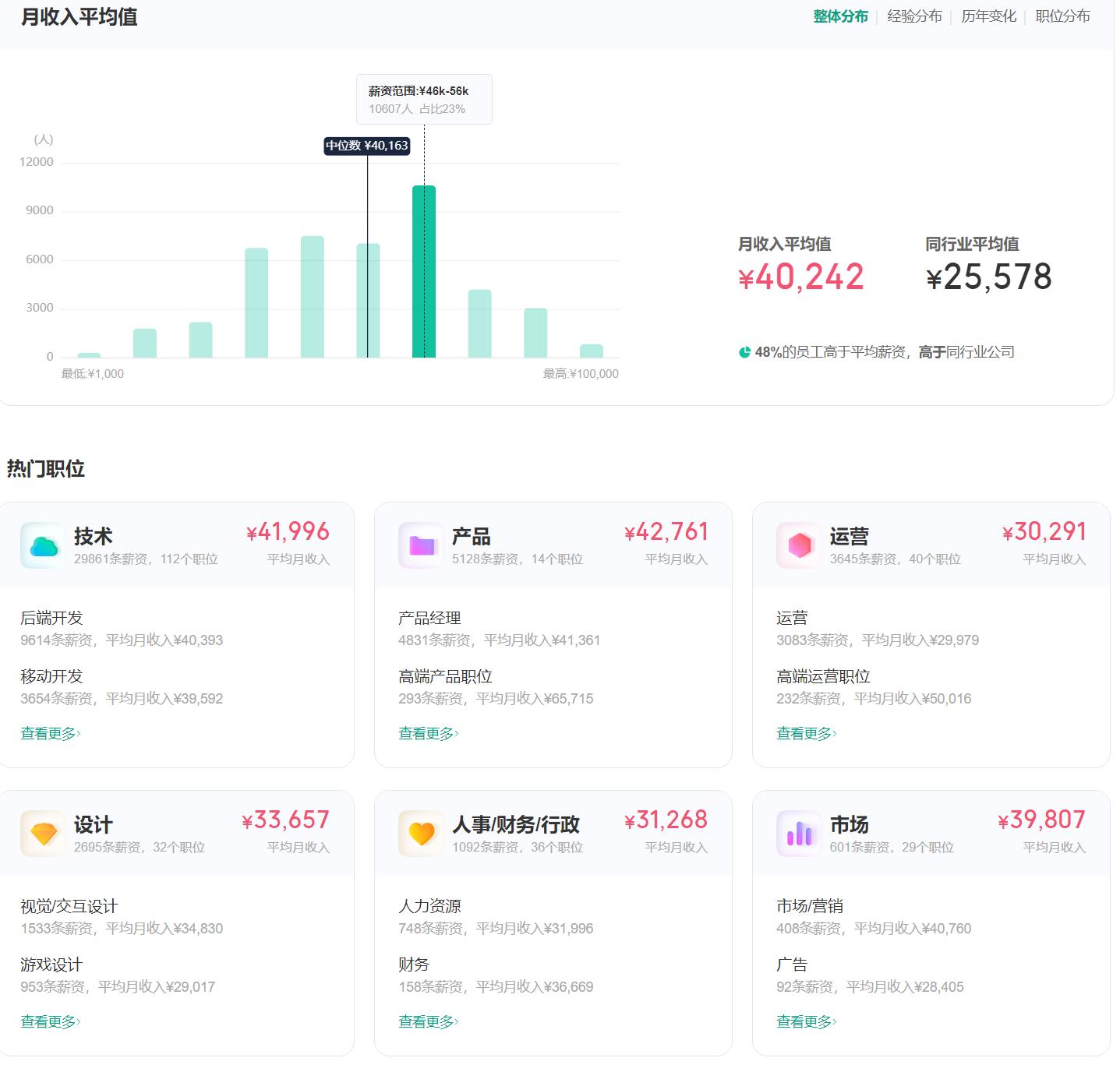Click 查看更多 in the 设计 card
Image resolution: width=1120 pixels, height=1065 pixels.
tap(48, 1021)
